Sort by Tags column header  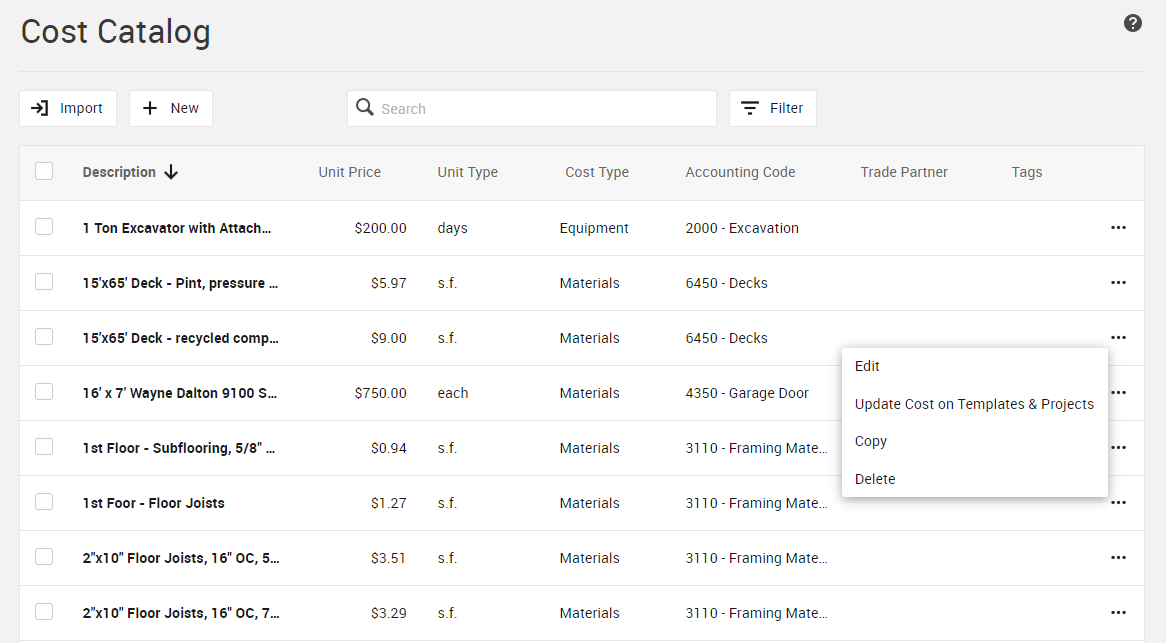pyautogui.click(x=1026, y=172)
